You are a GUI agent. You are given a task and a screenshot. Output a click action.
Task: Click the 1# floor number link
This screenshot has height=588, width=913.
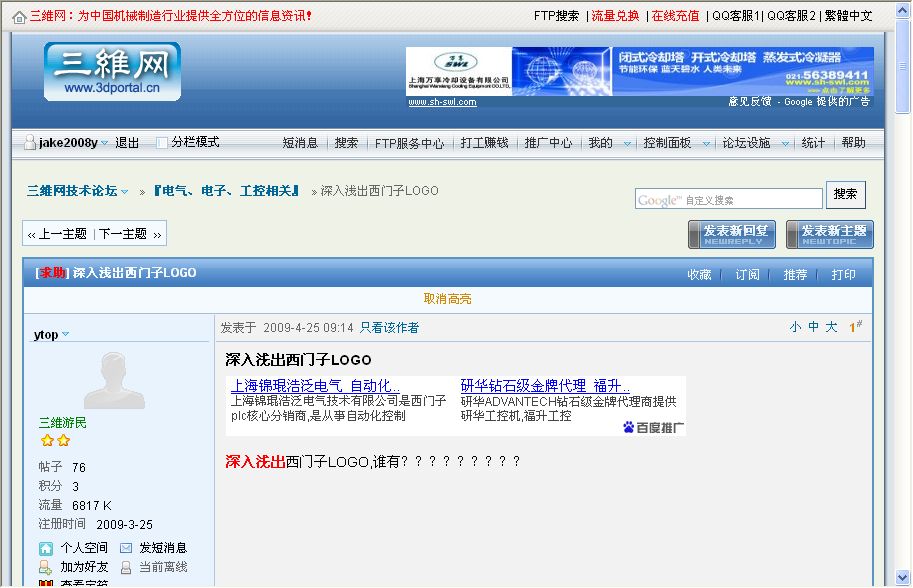coord(855,327)
